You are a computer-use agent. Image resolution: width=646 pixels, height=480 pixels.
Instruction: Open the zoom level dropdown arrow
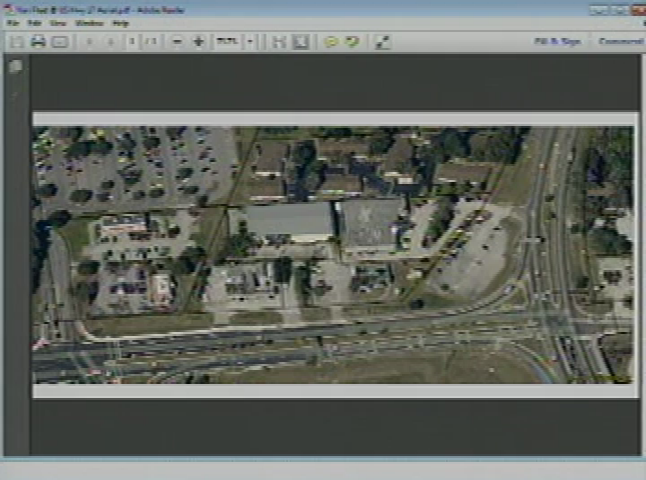pyautogui.click(x=250, y=41)
